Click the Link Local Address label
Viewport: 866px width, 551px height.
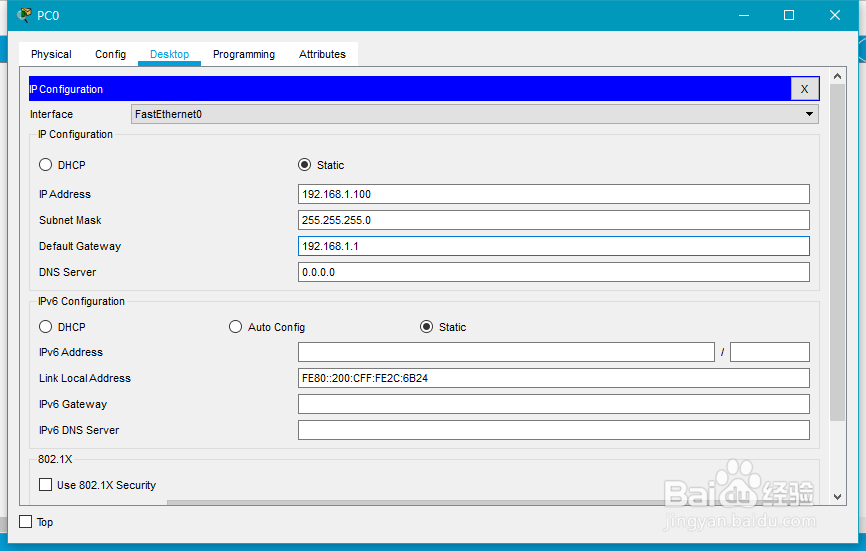tap(85, 378)
